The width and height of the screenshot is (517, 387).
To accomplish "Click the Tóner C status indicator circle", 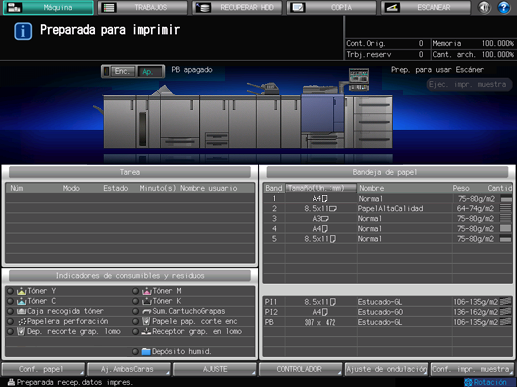I will coord(11,301).
